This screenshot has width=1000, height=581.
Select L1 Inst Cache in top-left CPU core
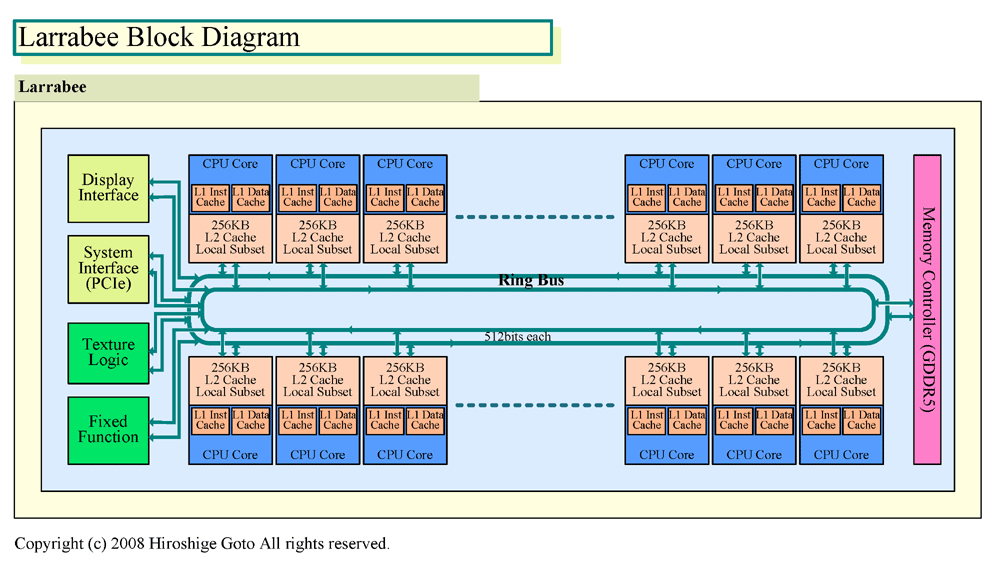[x=210, y=197]
